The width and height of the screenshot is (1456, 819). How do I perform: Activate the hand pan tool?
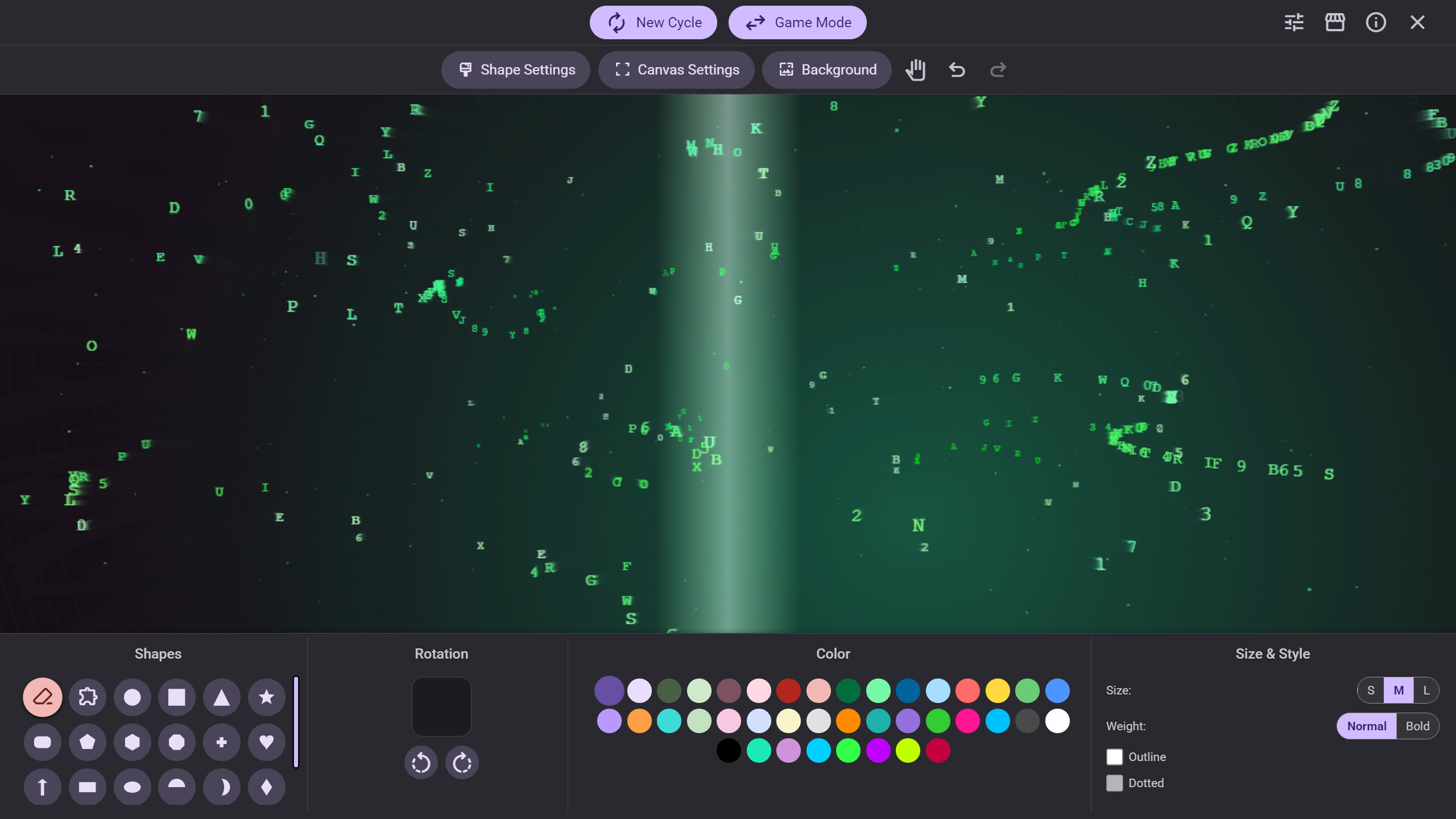[916, 69]
